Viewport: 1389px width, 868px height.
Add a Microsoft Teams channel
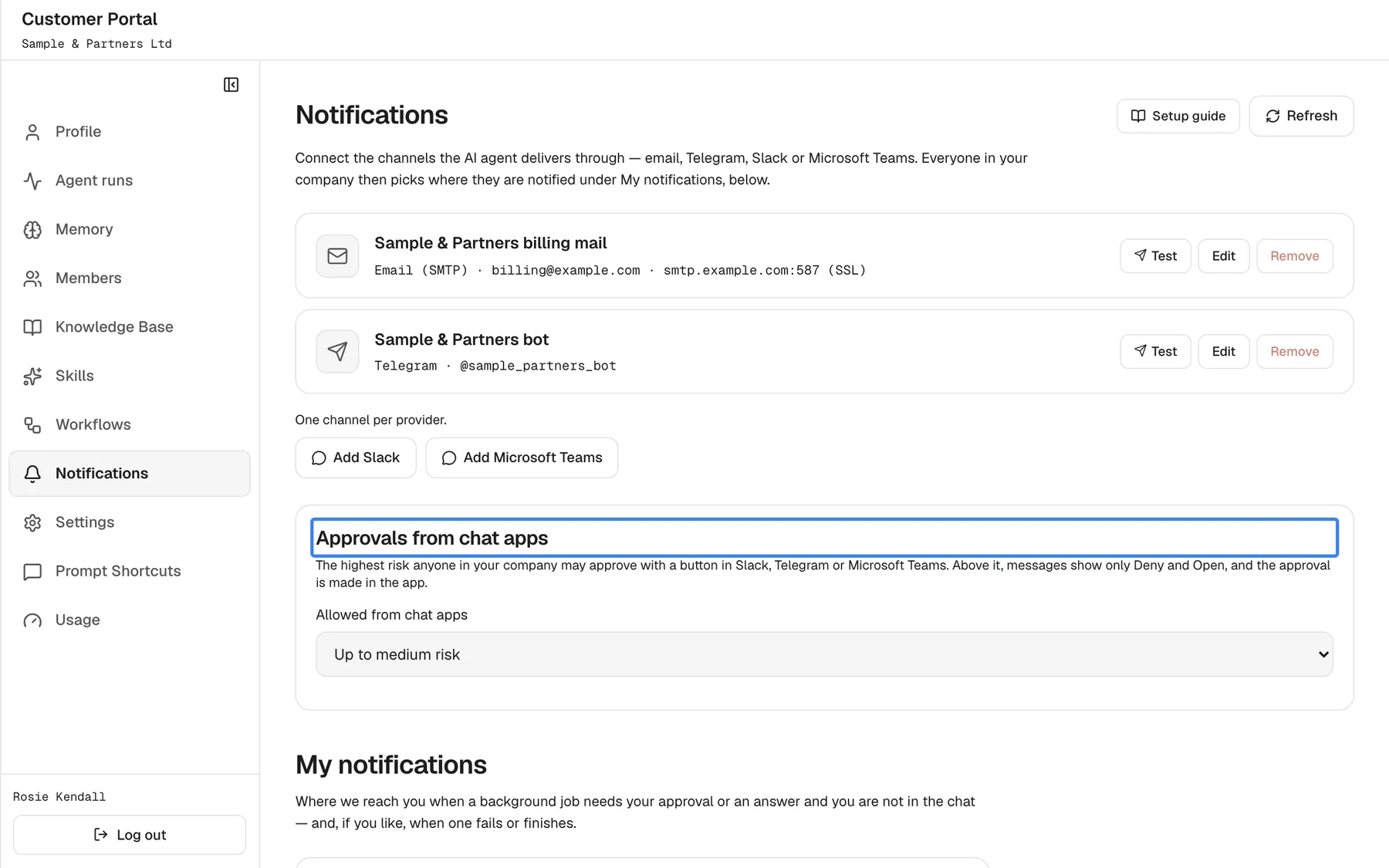[x=522, y=458]
